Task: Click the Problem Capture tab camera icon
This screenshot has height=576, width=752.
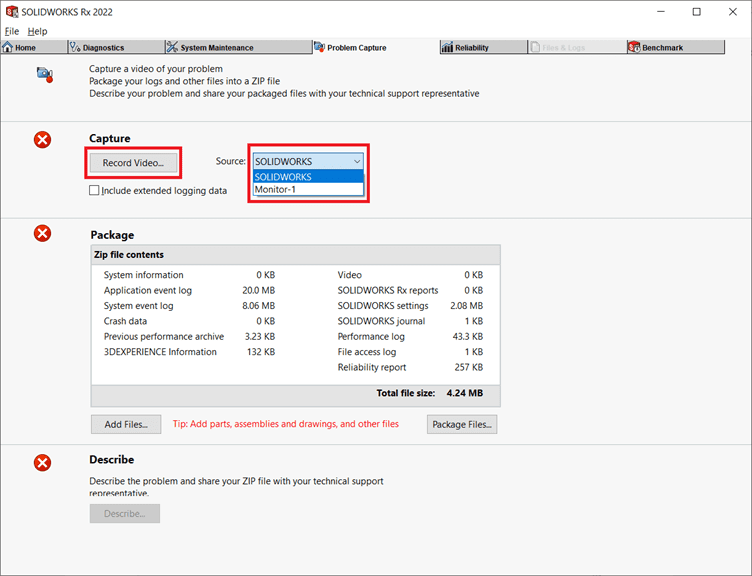Action: (319, 47)
